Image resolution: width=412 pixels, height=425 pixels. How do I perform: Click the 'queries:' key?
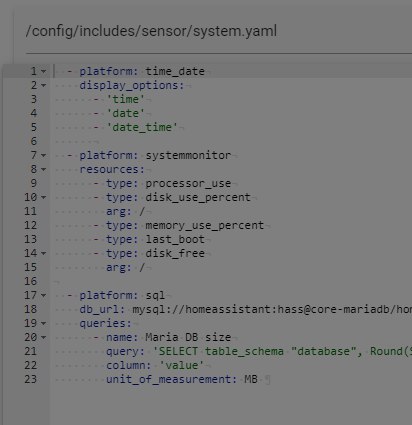105,323
